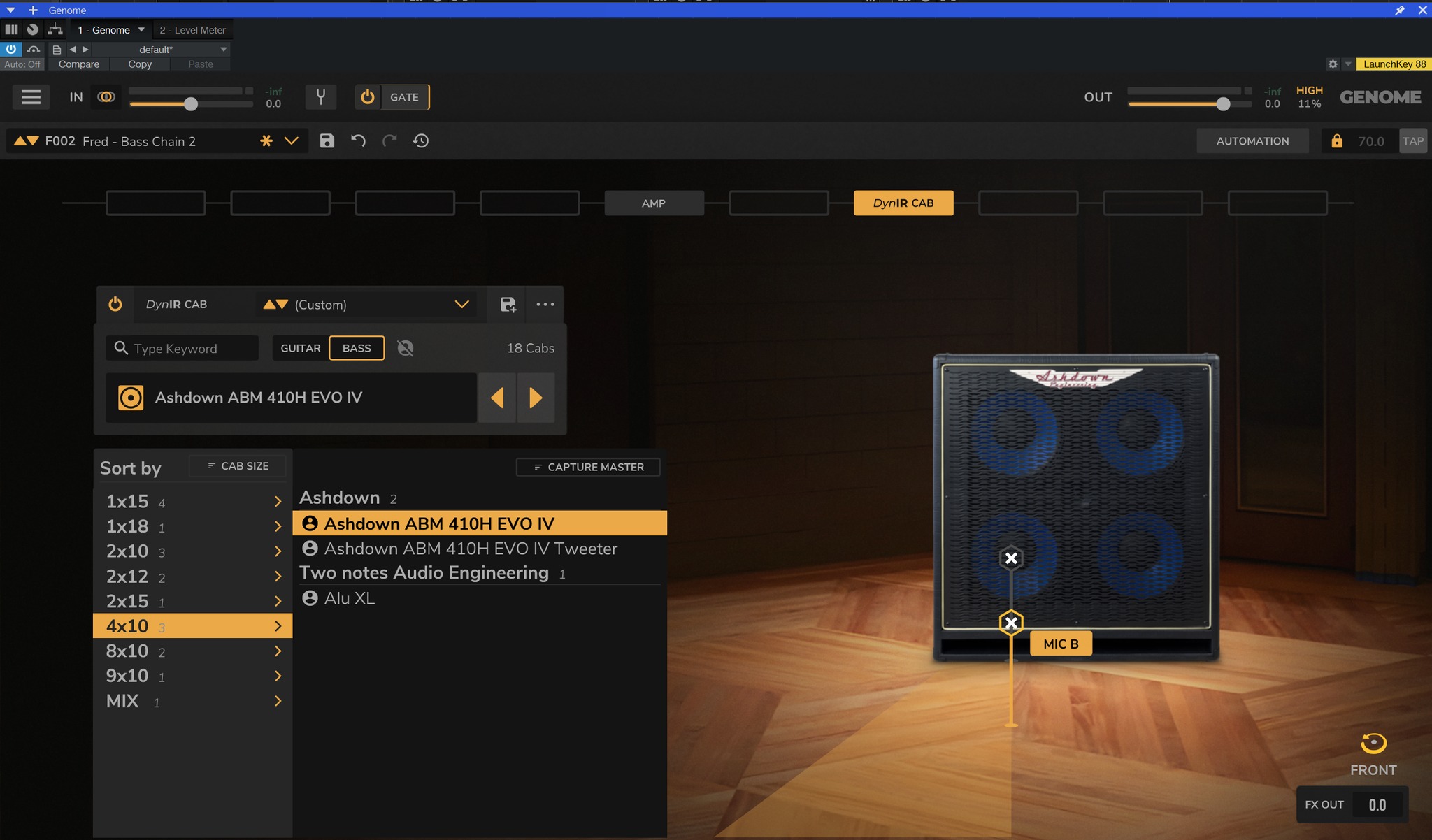1432x840 pixels.
Task: Click the Compare button
Action: coord(79,64)
